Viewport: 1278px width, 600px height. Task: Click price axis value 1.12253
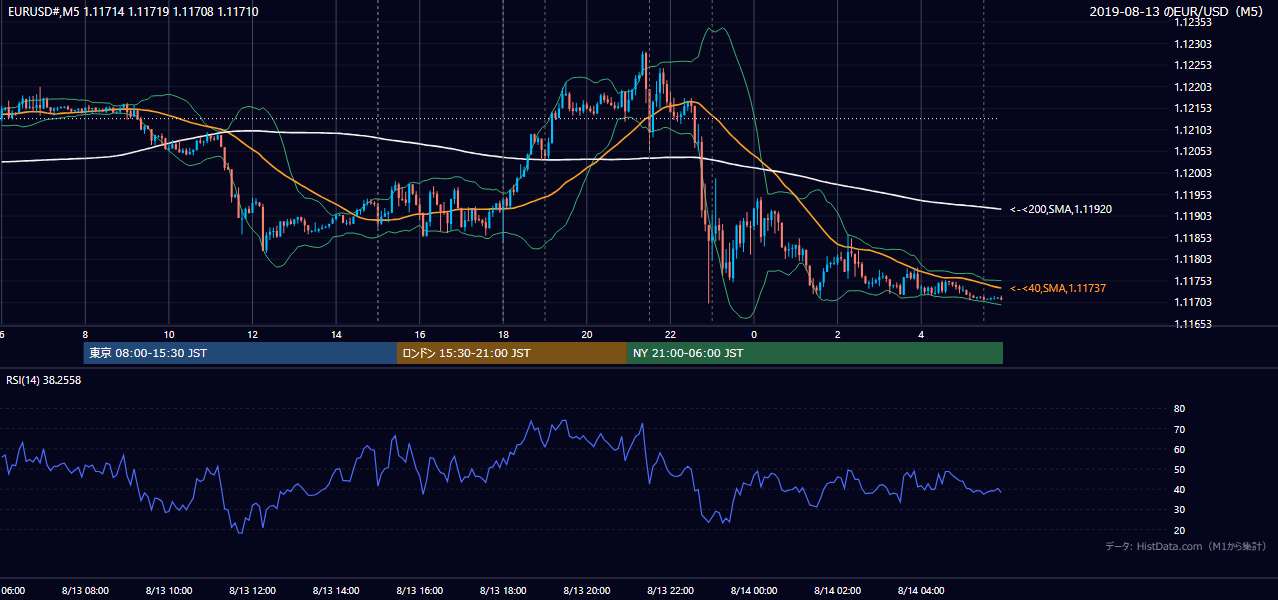click(x=1193, y=65)
